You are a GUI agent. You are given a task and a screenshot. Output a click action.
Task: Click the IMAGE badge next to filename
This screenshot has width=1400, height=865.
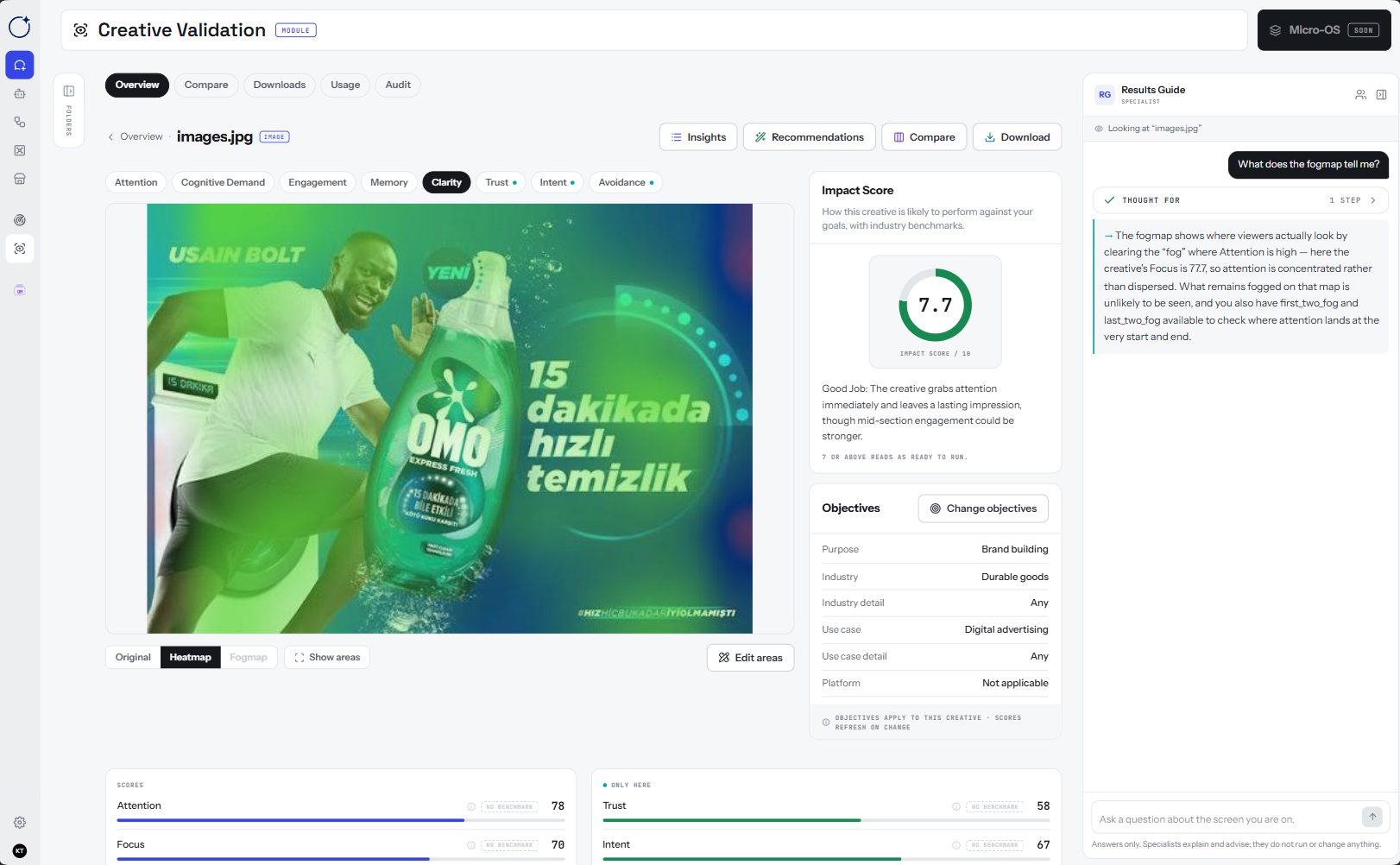point(274,136)
